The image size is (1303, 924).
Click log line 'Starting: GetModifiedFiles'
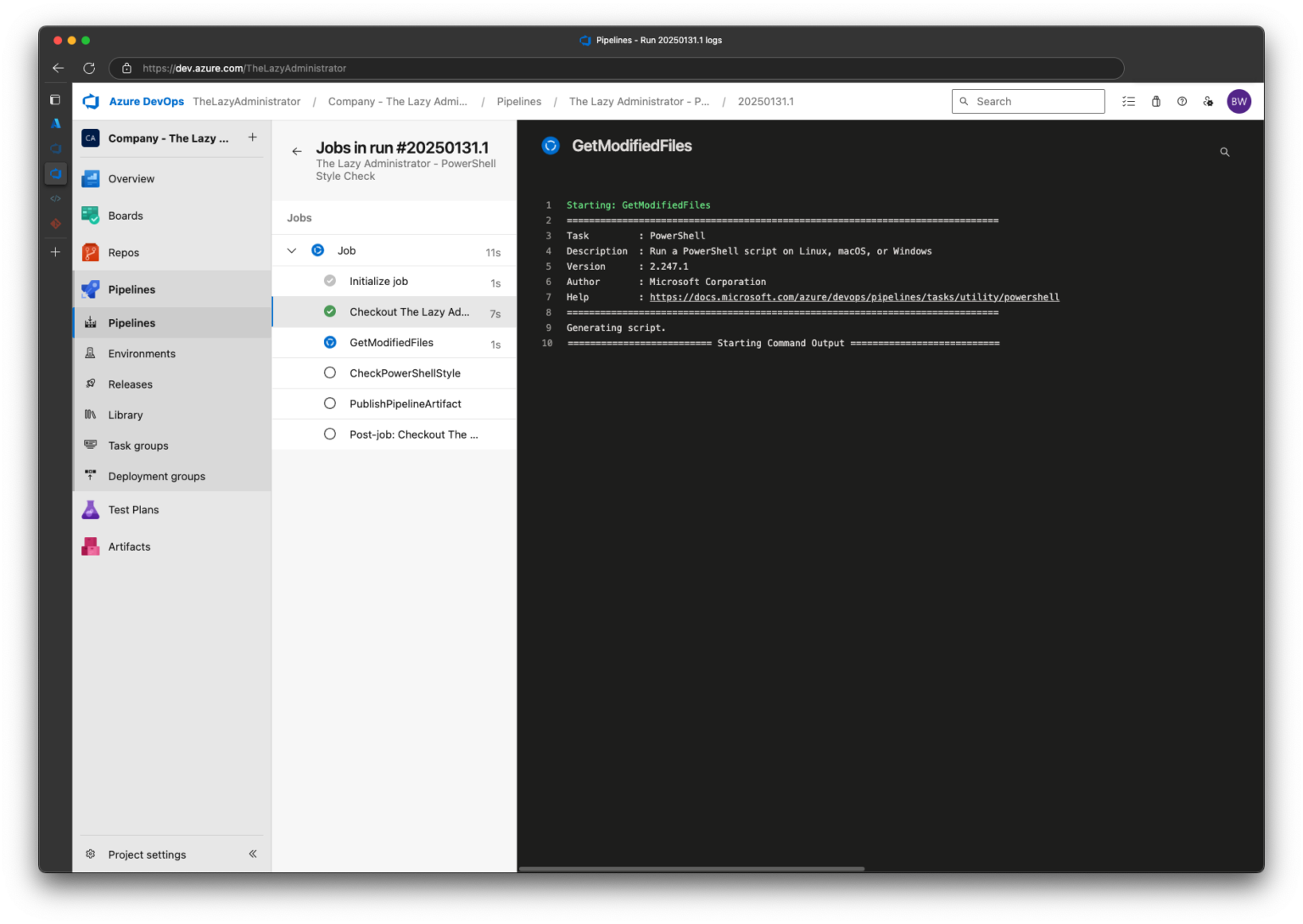pos(639,205)
